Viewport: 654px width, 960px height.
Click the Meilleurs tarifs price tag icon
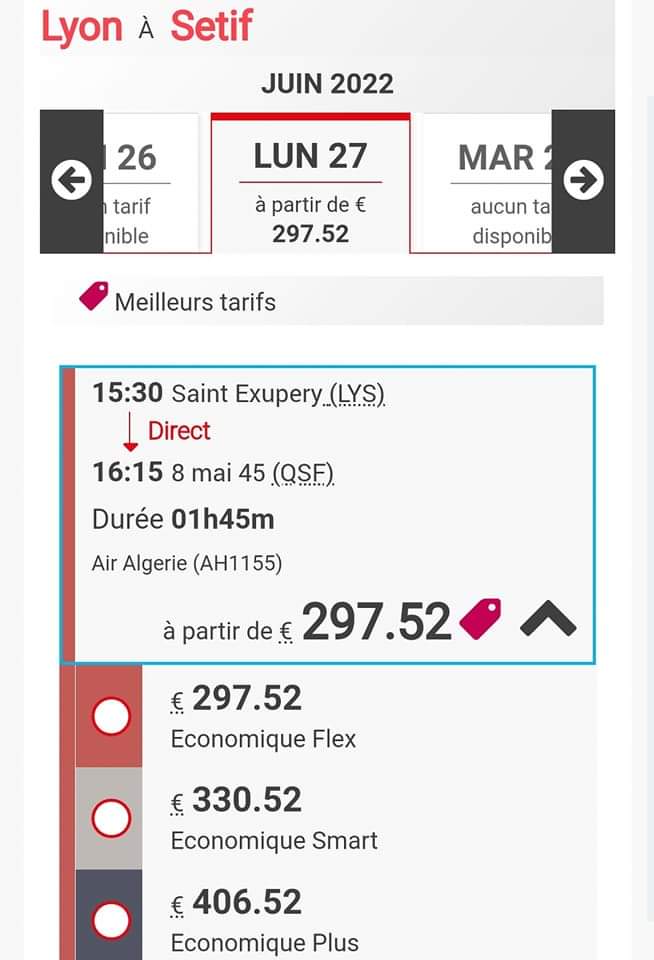click(94, 296)
